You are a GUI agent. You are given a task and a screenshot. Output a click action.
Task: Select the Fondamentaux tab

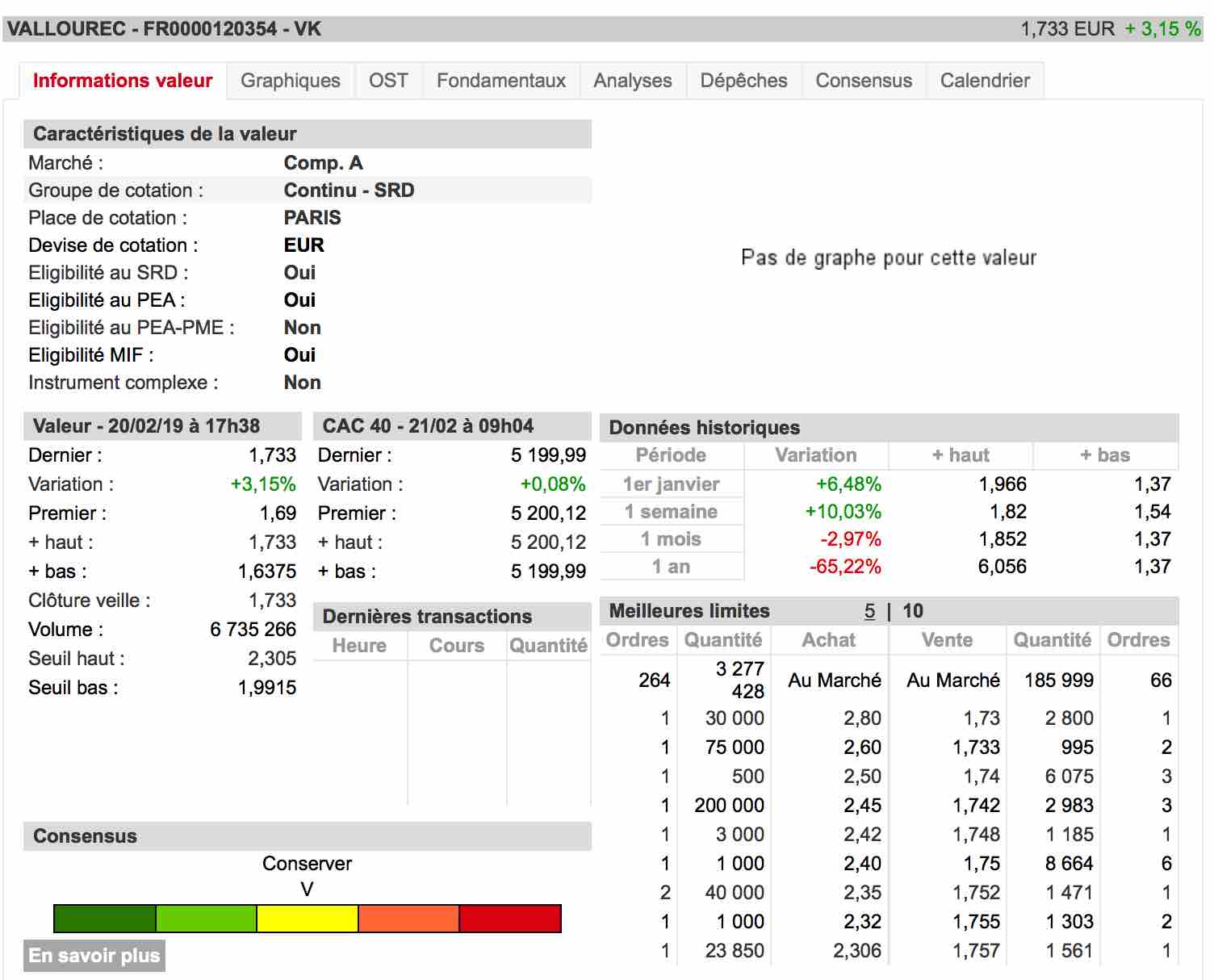click(x=501, y=81)
